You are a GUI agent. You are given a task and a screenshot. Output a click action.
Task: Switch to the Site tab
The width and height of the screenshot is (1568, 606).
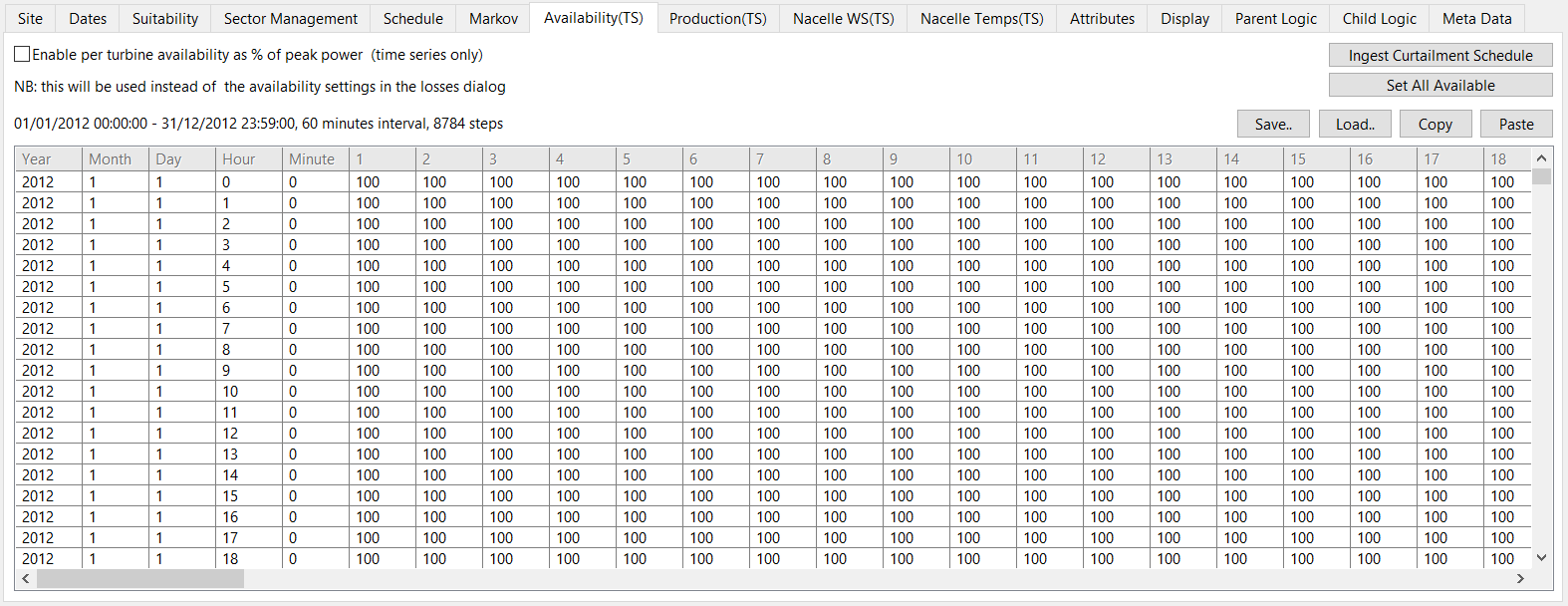click(31, 18)
